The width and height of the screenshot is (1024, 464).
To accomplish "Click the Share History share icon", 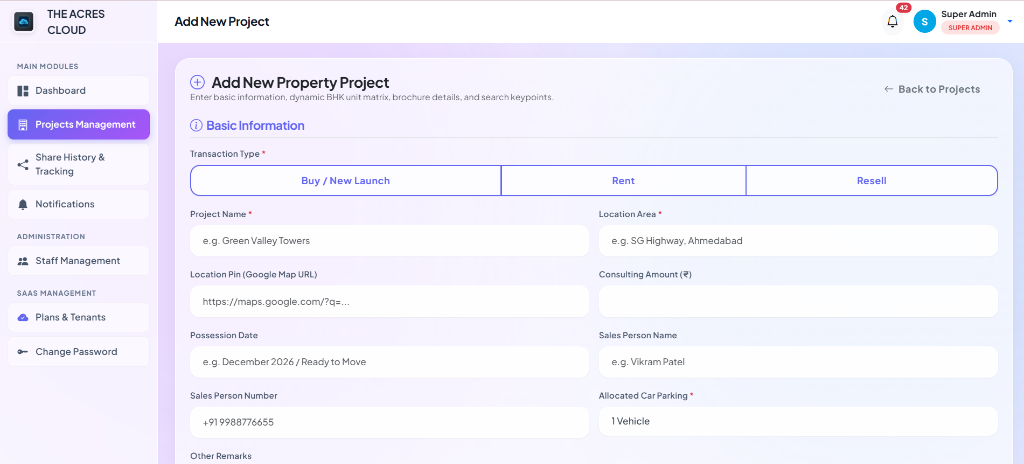I will point(23,165).
